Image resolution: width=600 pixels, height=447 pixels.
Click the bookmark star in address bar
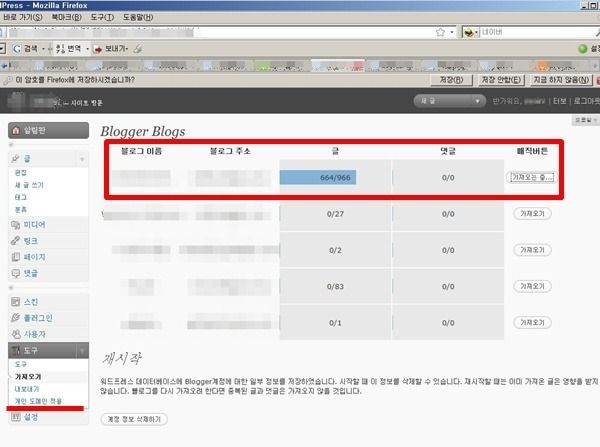[440, 32]
